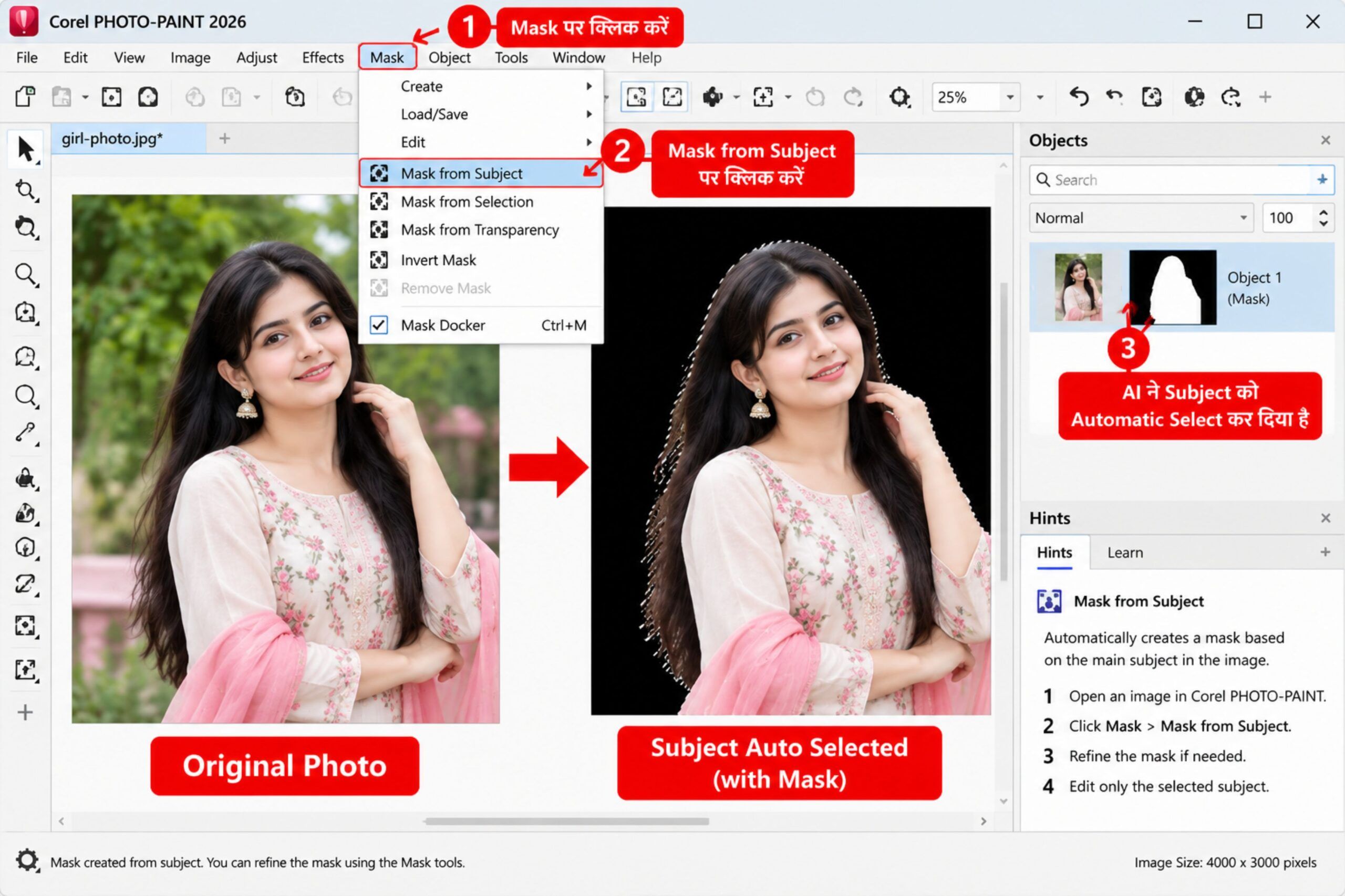The image size is (1345, 896).
Task: Close the Hints panel
Action: pyautogui.click(x=1326, y=518)
